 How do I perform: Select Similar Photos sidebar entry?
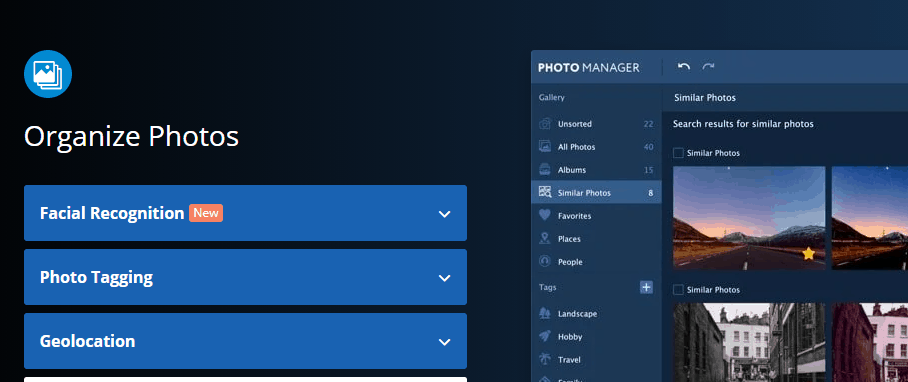coord(596,192)
